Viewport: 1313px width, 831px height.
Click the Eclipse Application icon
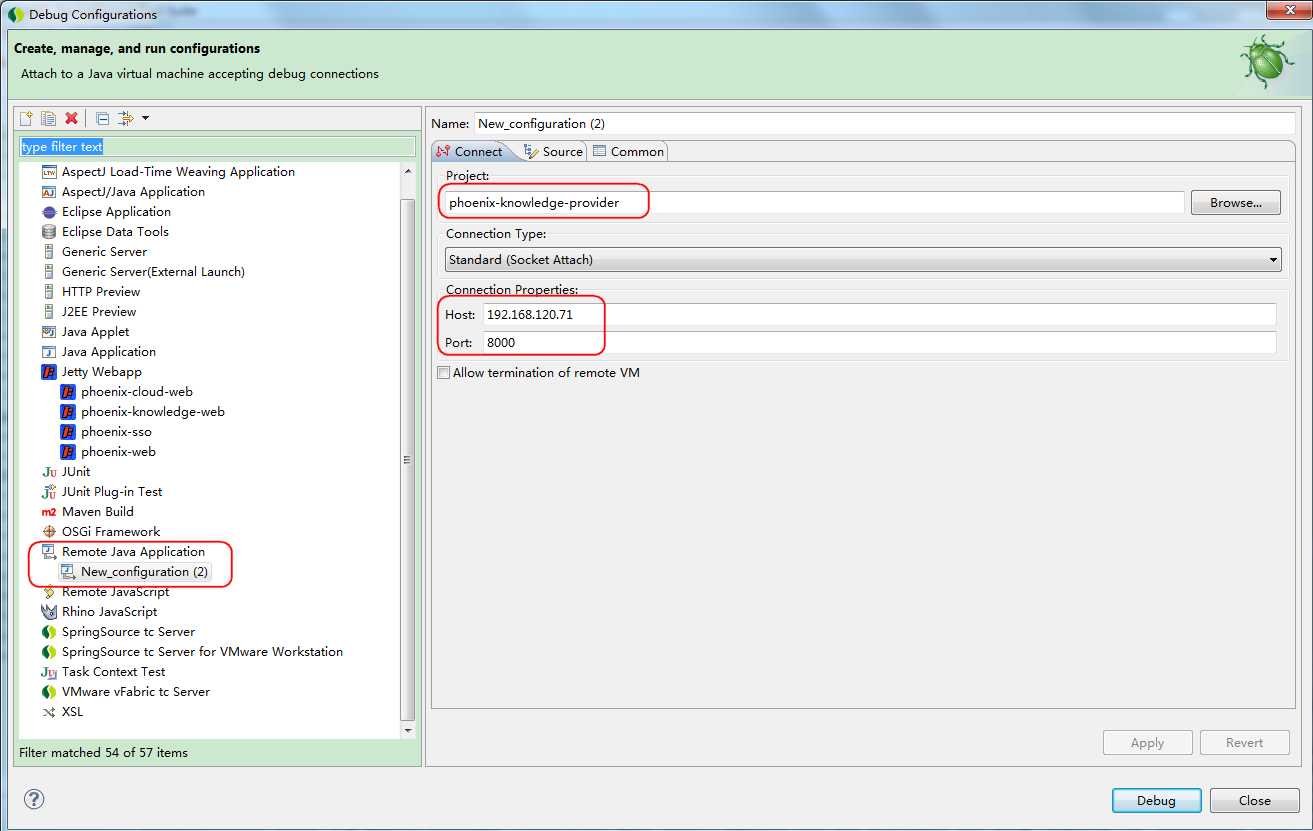click(x=49, y=212)
